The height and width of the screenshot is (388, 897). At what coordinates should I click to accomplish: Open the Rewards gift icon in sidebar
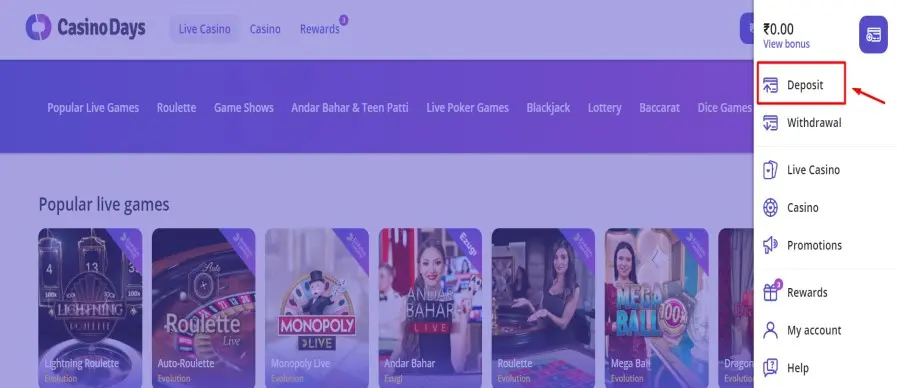[771, 292]
